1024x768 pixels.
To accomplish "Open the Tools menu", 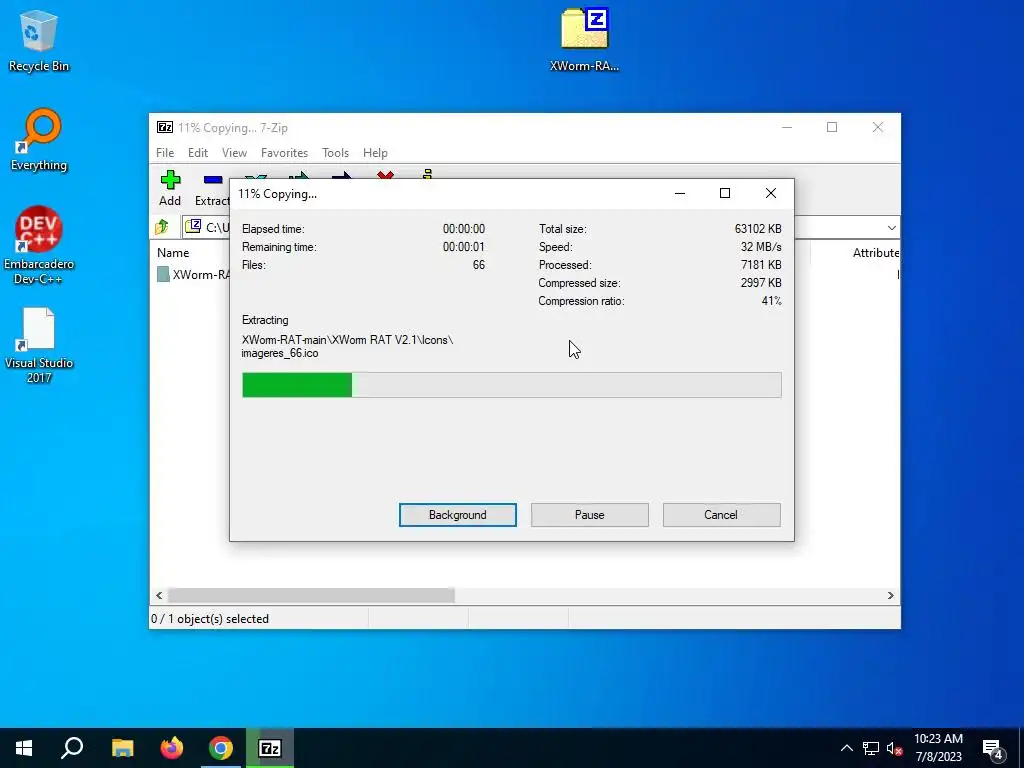I will click(x=335, y=153).
